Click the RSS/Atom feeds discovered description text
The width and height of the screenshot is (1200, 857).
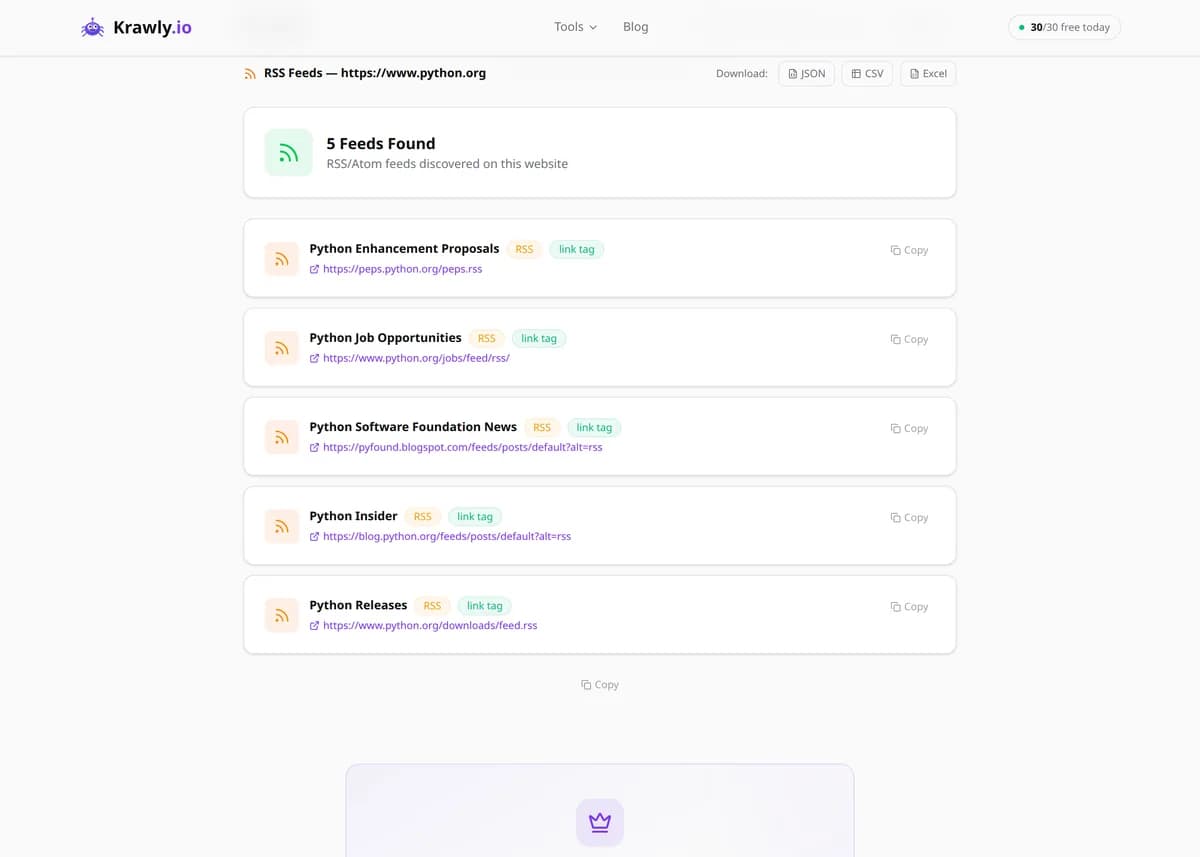click(447, 164)
